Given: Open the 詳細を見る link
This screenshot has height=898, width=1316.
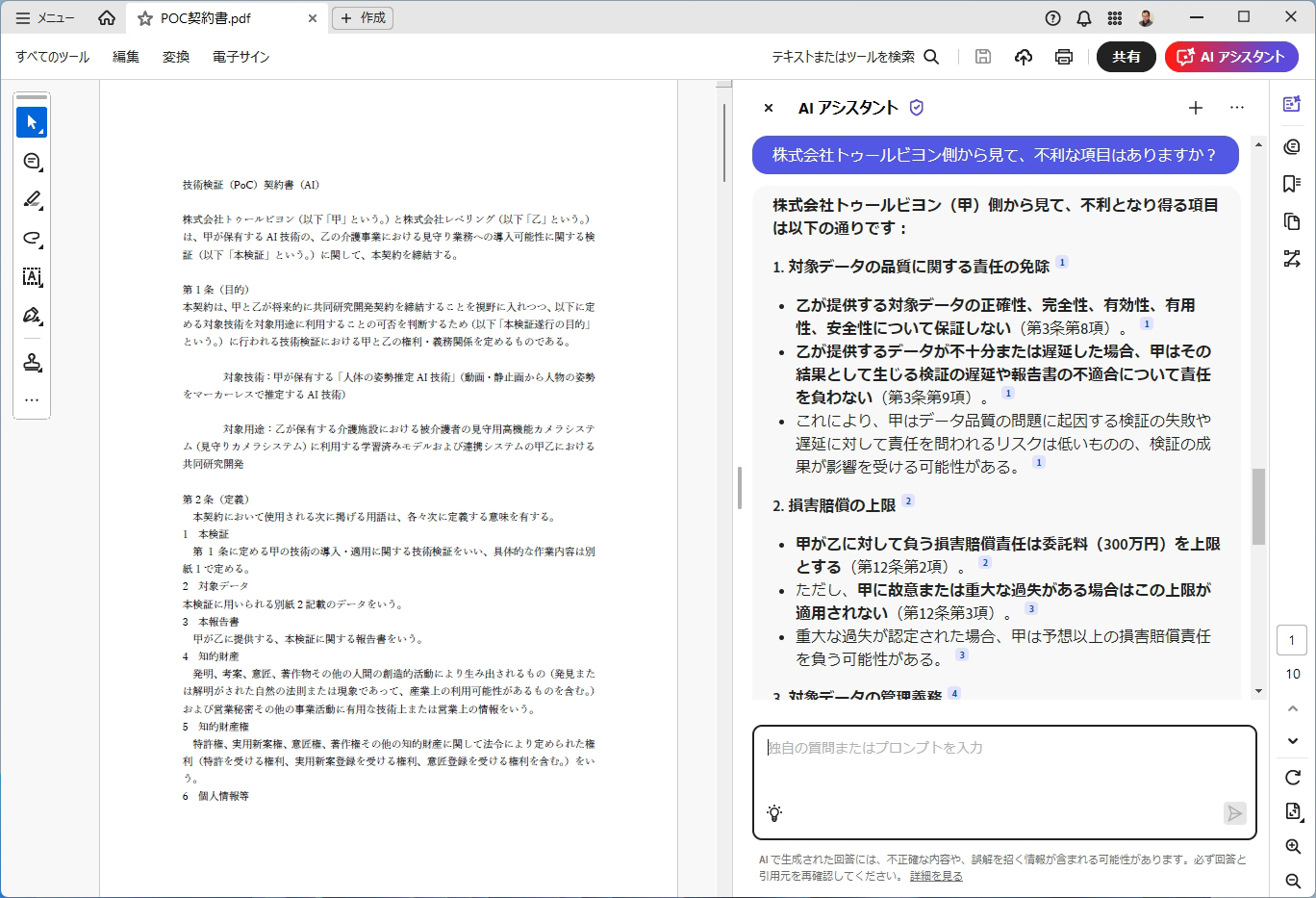Looking at the screenshot, I should 936,876.
